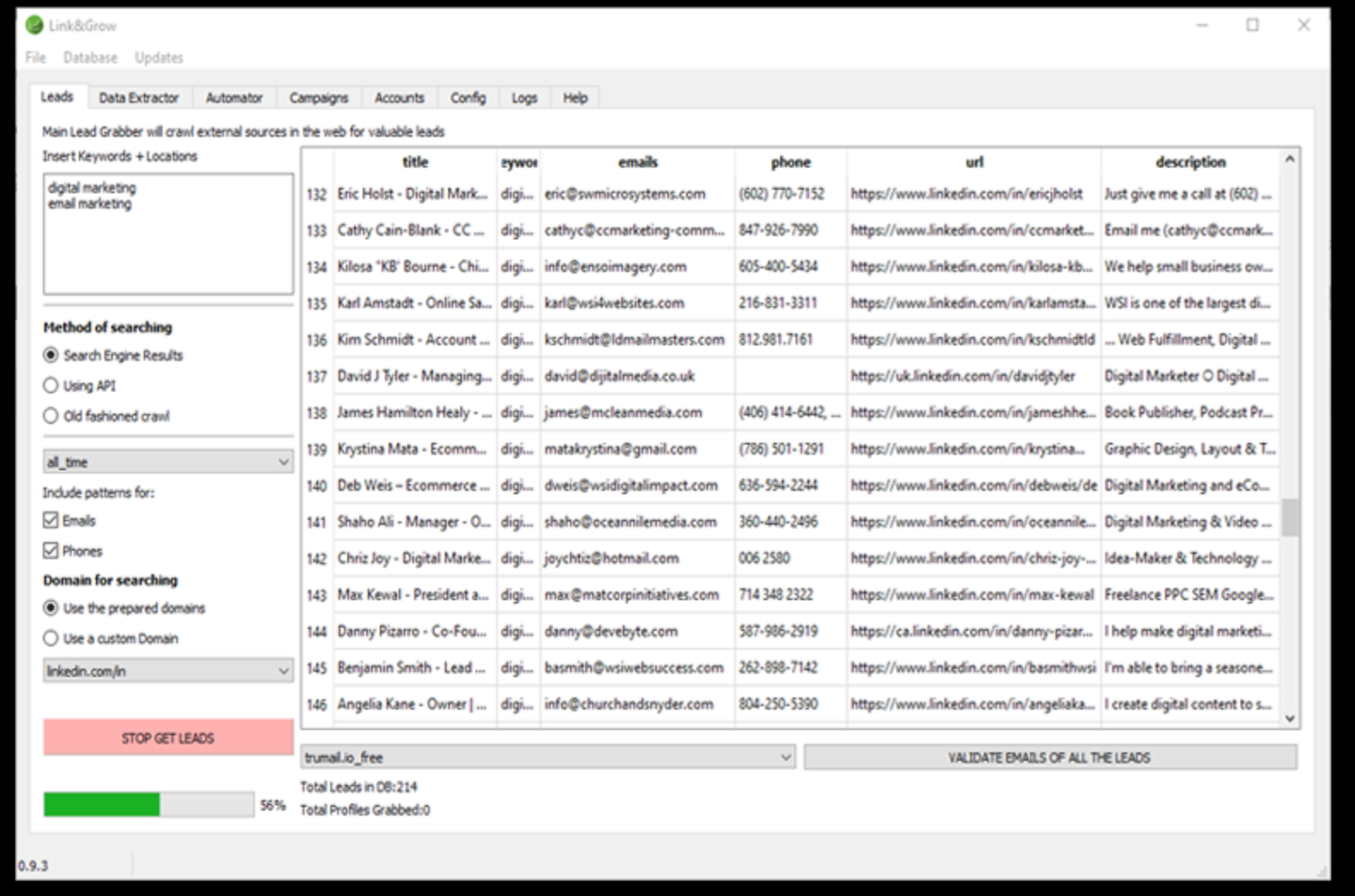This screenshot has width=1355, height=896.
Task: Click row number 143 header
Action: tap(317, 594)
